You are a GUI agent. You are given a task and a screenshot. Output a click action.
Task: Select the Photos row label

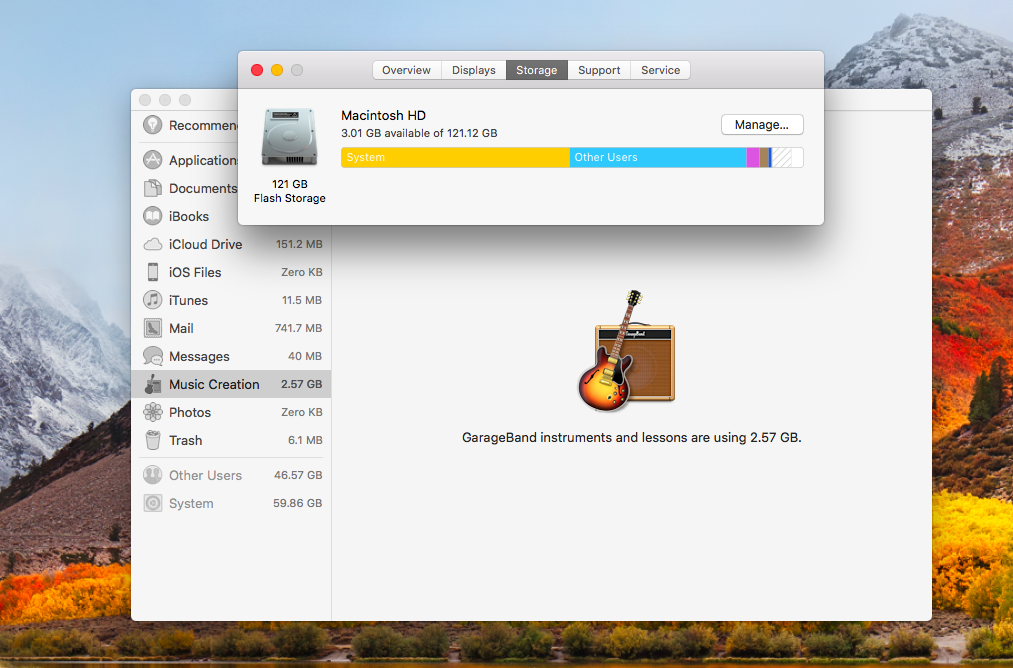coord(190,412)
